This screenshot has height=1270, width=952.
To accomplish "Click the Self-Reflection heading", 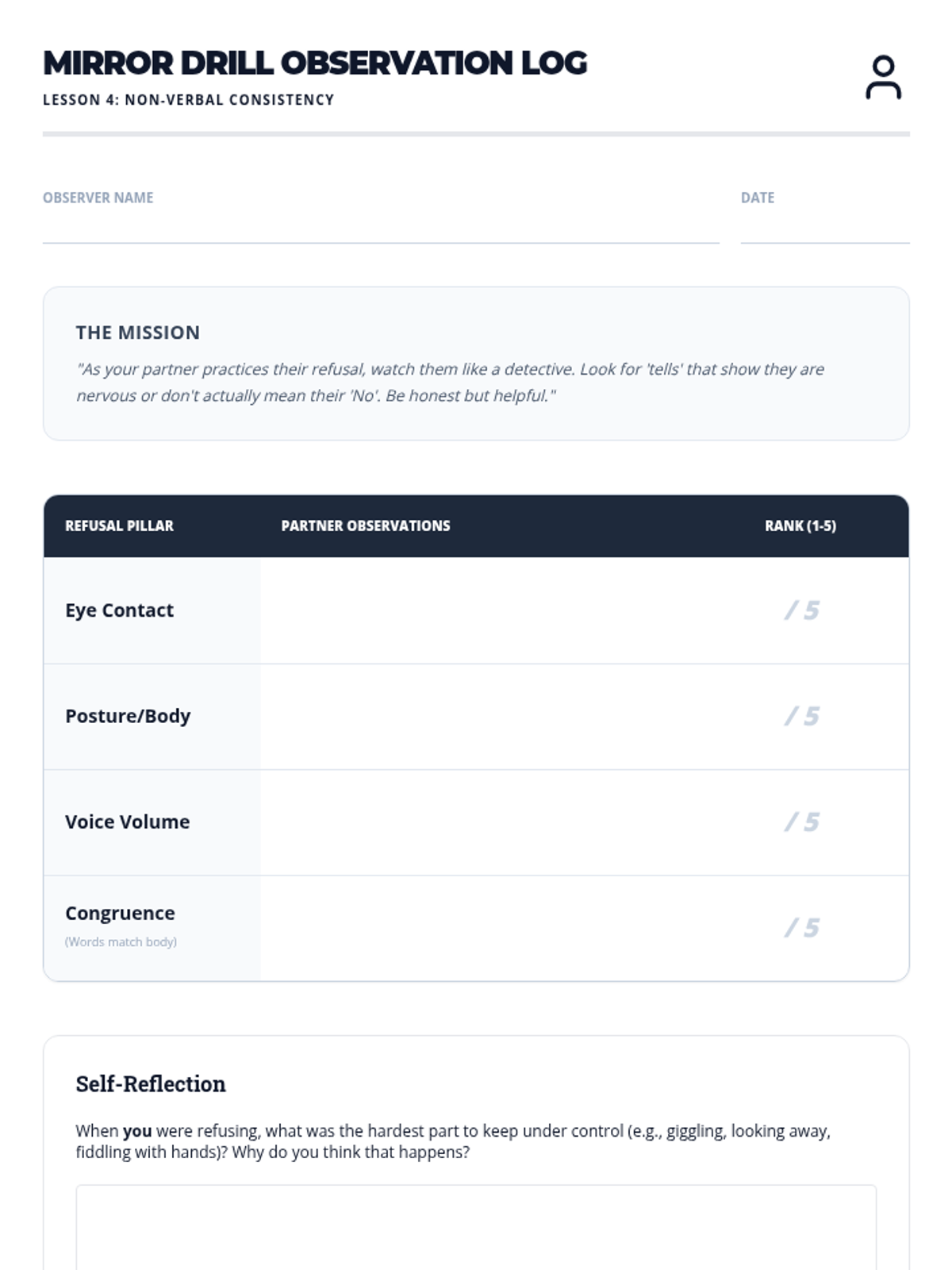I will pos(151,1084).
